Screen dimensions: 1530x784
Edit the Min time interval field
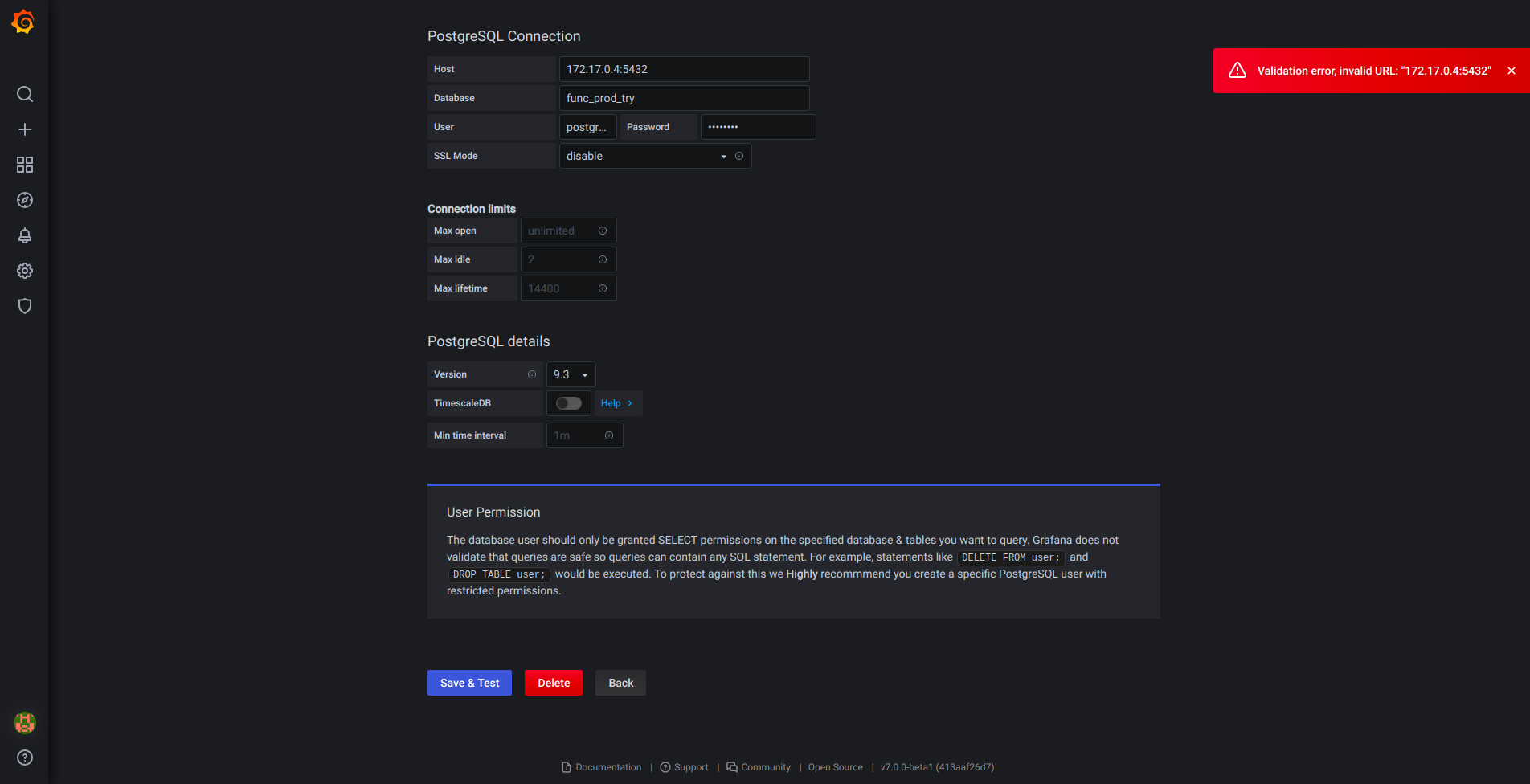tap(585, 435)
